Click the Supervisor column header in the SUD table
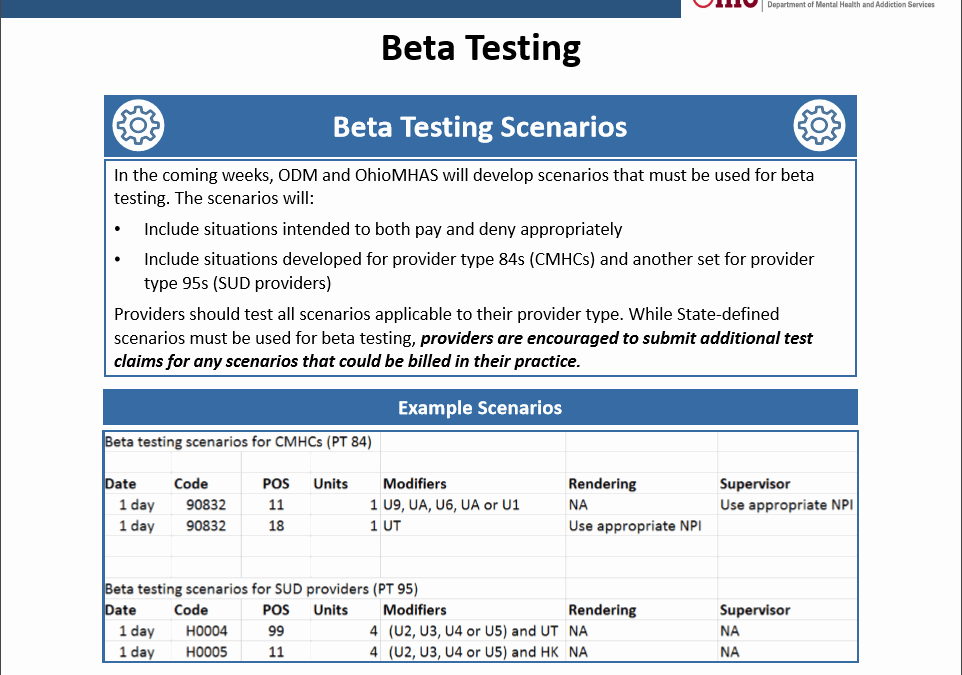962x675 pixels. coord(755,609)
